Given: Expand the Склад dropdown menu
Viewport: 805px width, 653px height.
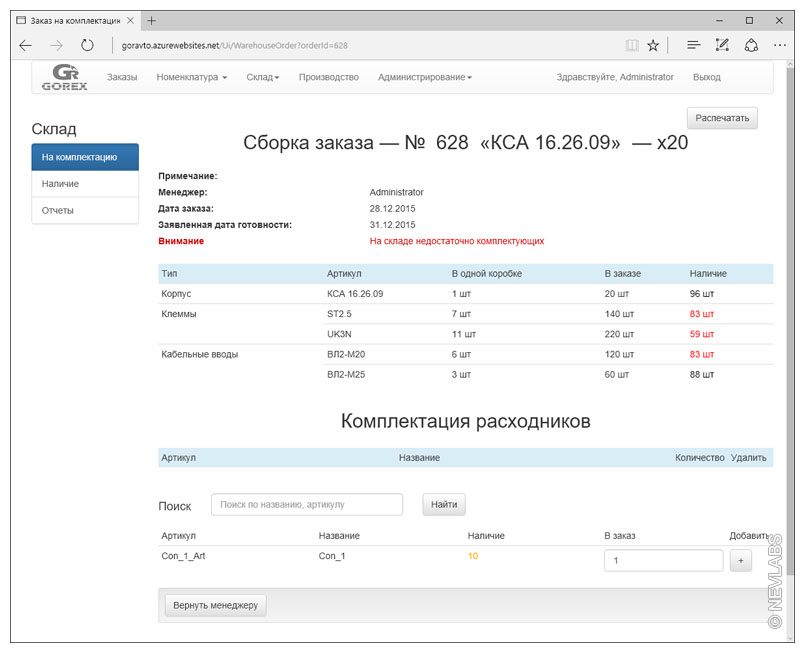Looking at the screenshot, I should tap(263, 77).
